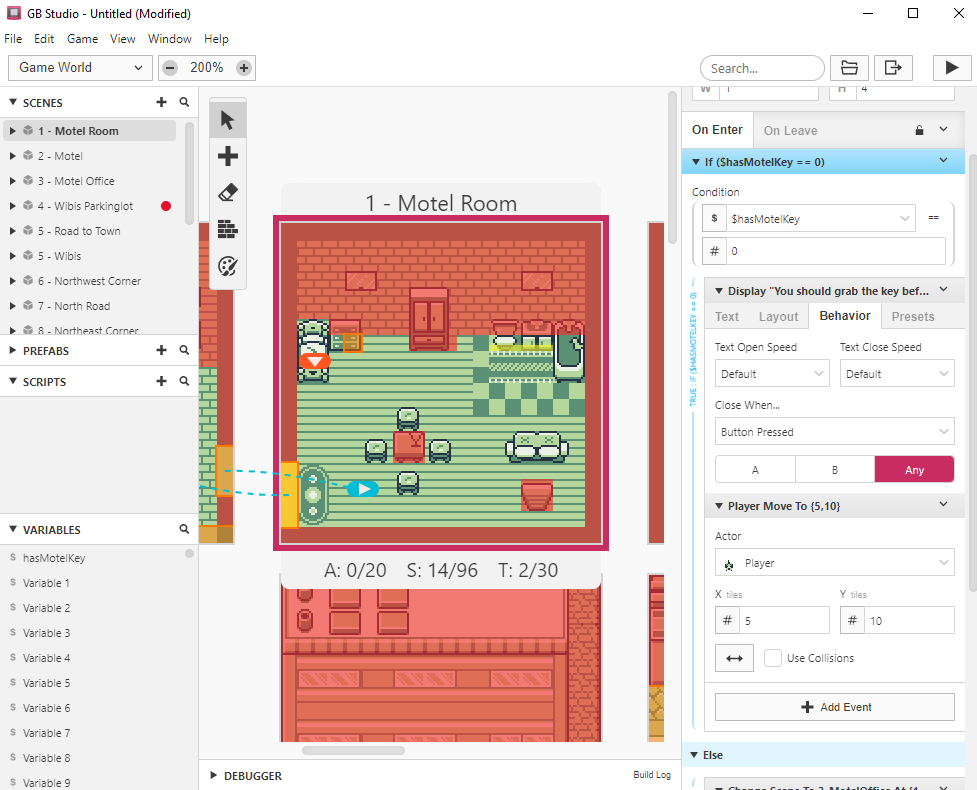The height and width of the screenshot is (790, 977).
Task: Open the Close When Button Pressed dropdown
Action: click(835, 432)
